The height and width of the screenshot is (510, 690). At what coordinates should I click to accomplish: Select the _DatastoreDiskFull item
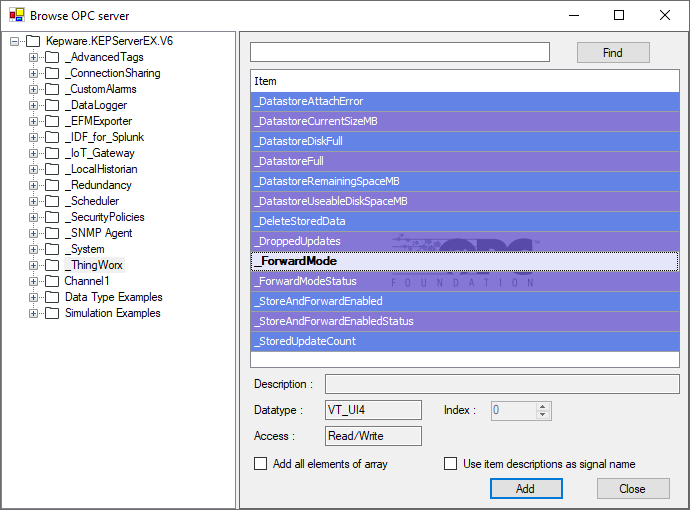click(465, 141)
